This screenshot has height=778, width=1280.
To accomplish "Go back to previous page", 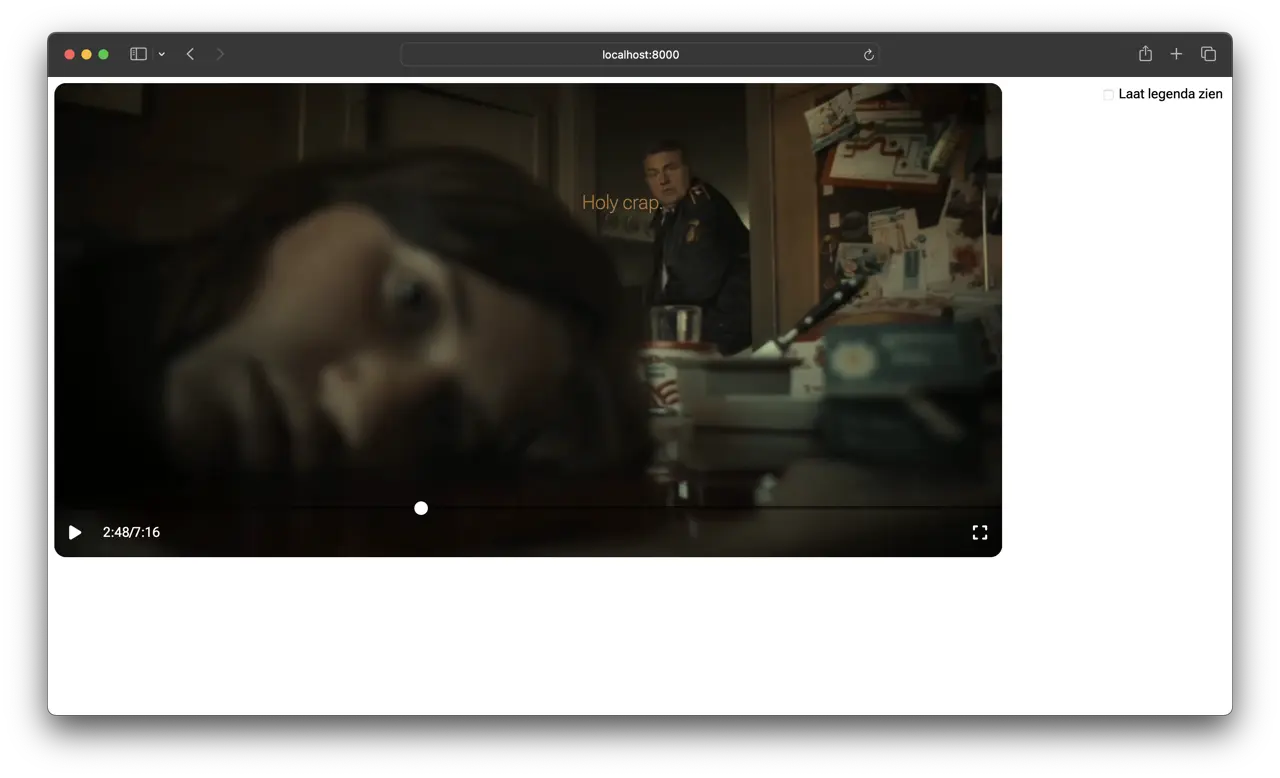I will [x=190, y=54].
